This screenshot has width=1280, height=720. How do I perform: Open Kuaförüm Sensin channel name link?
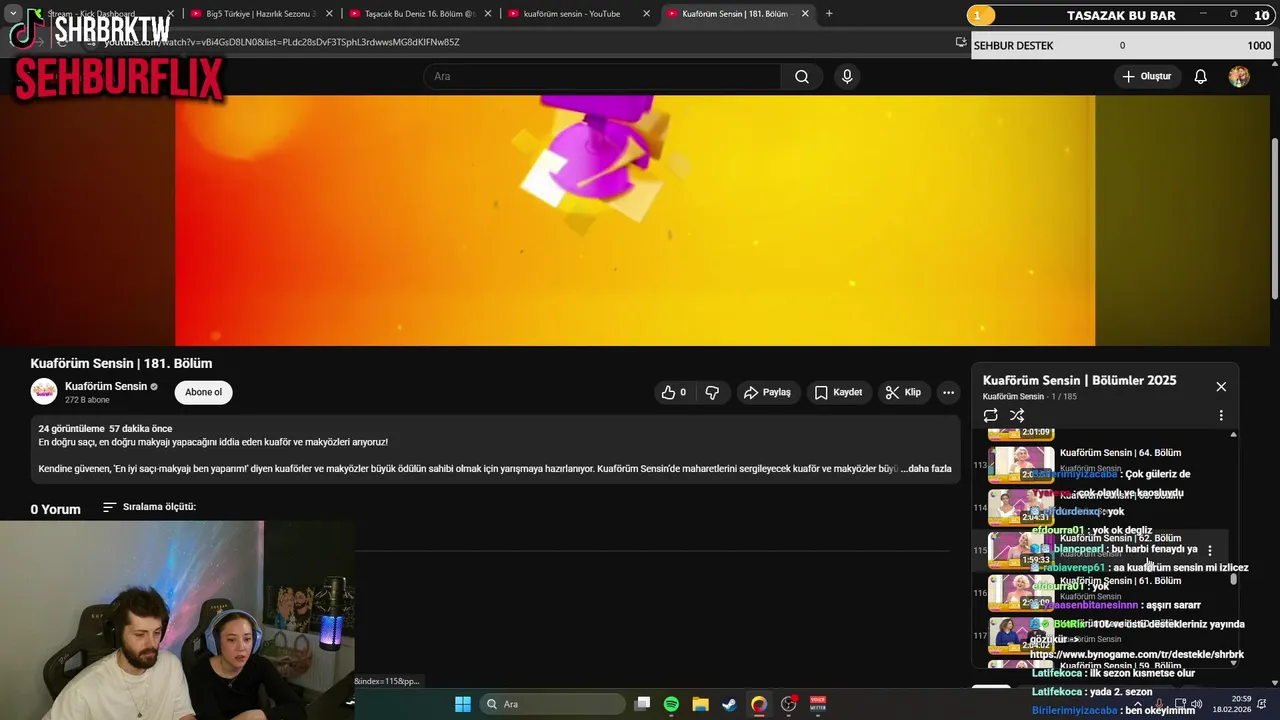(x=106, y=386)
